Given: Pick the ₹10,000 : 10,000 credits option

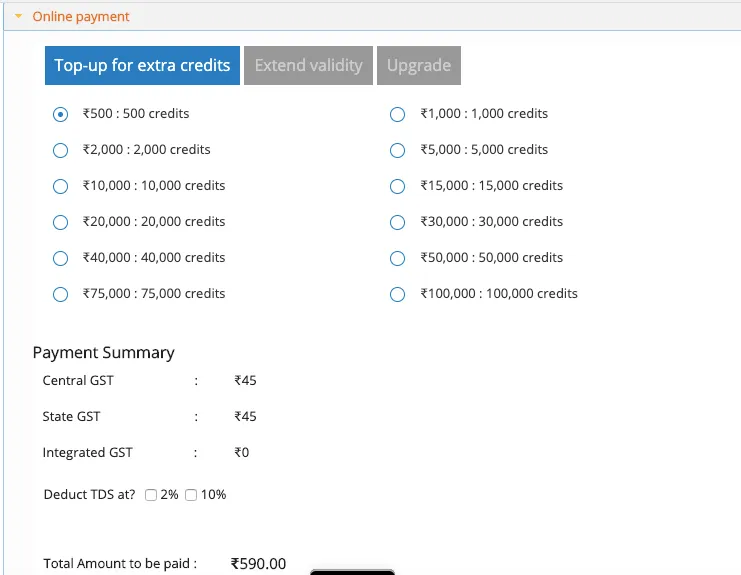Looking at the screenshot, I should [60, 186].
